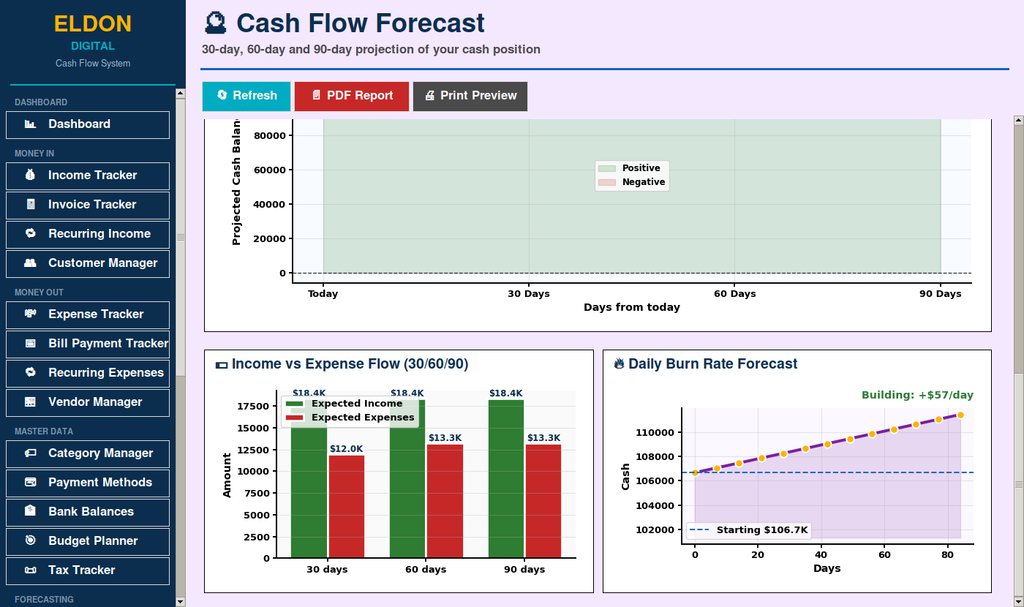Click the red 30 days expenses bar
This screenshot has width=1024, height=607.
pos(347,506)
